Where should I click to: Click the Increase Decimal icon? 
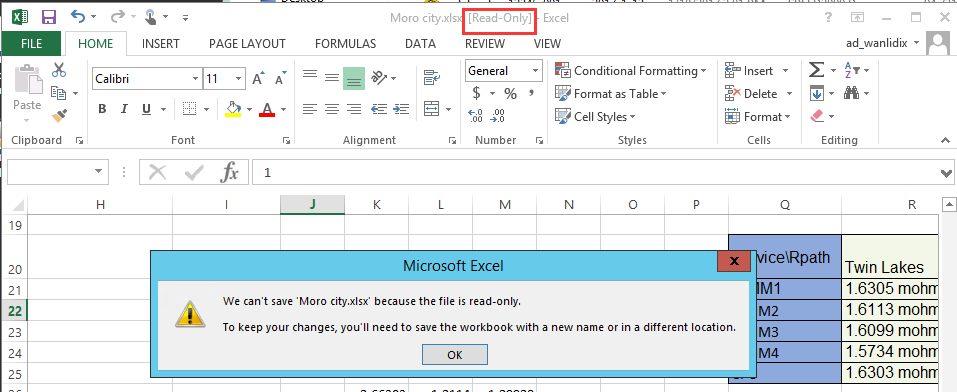pos(475,116)
